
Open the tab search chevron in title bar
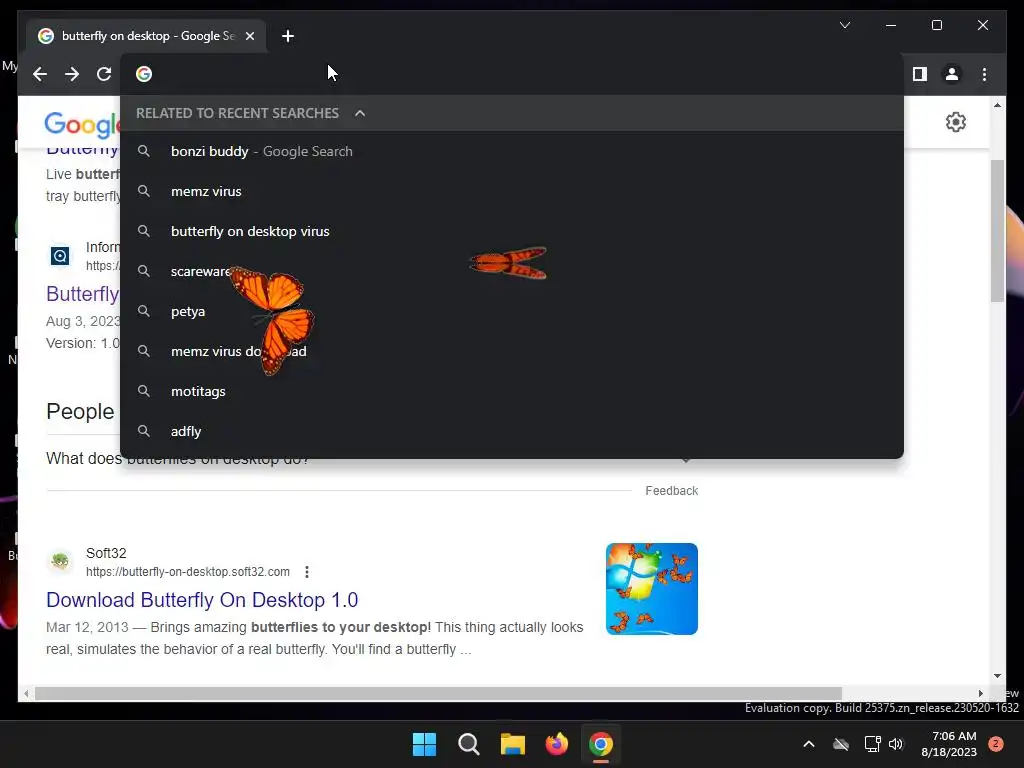point(844,25)
